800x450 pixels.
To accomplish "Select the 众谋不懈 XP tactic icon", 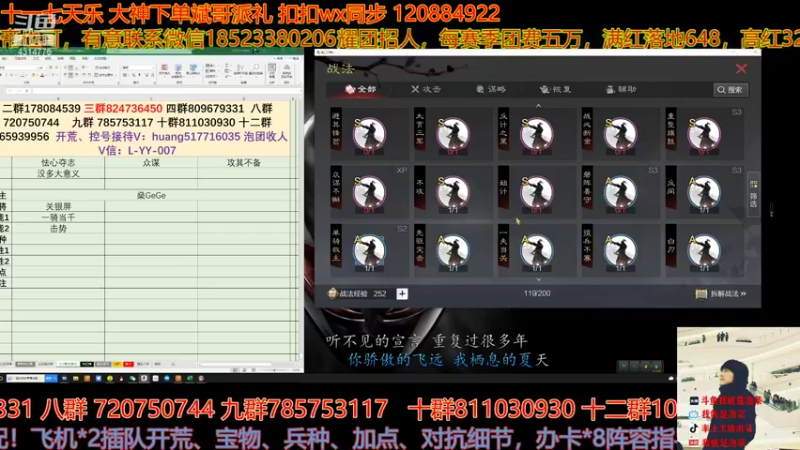I will click(369, 193).
